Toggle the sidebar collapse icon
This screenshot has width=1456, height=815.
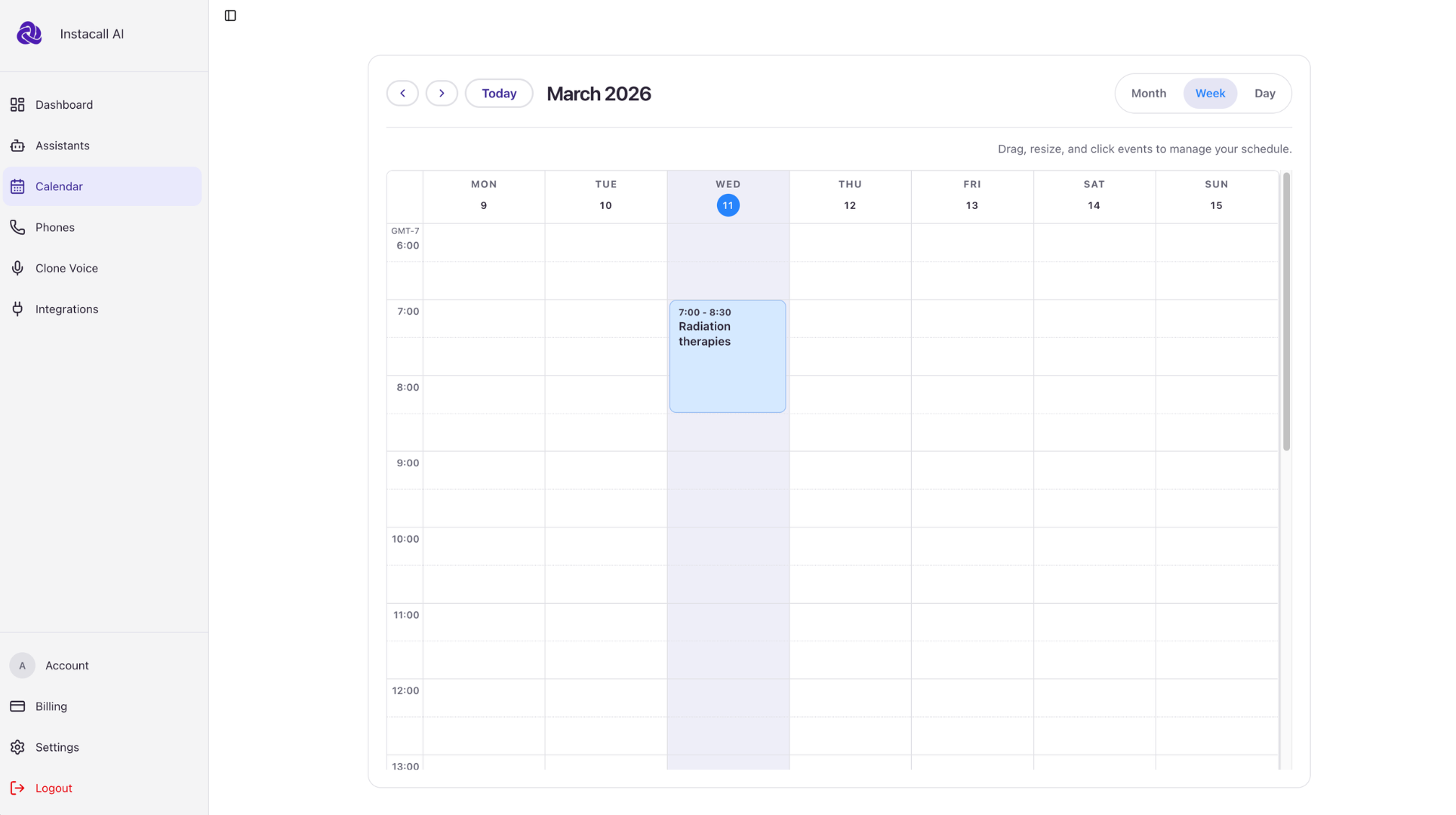(230, 16)
